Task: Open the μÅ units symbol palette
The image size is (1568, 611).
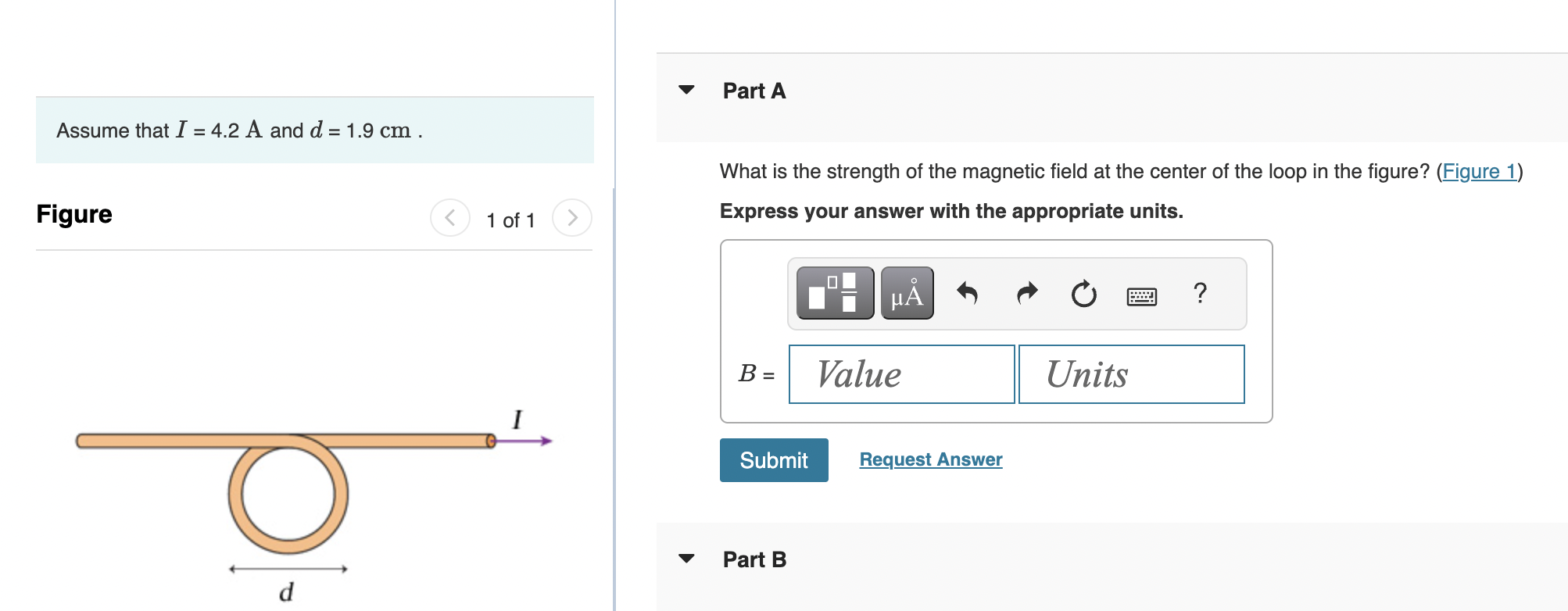Action: 907,294
